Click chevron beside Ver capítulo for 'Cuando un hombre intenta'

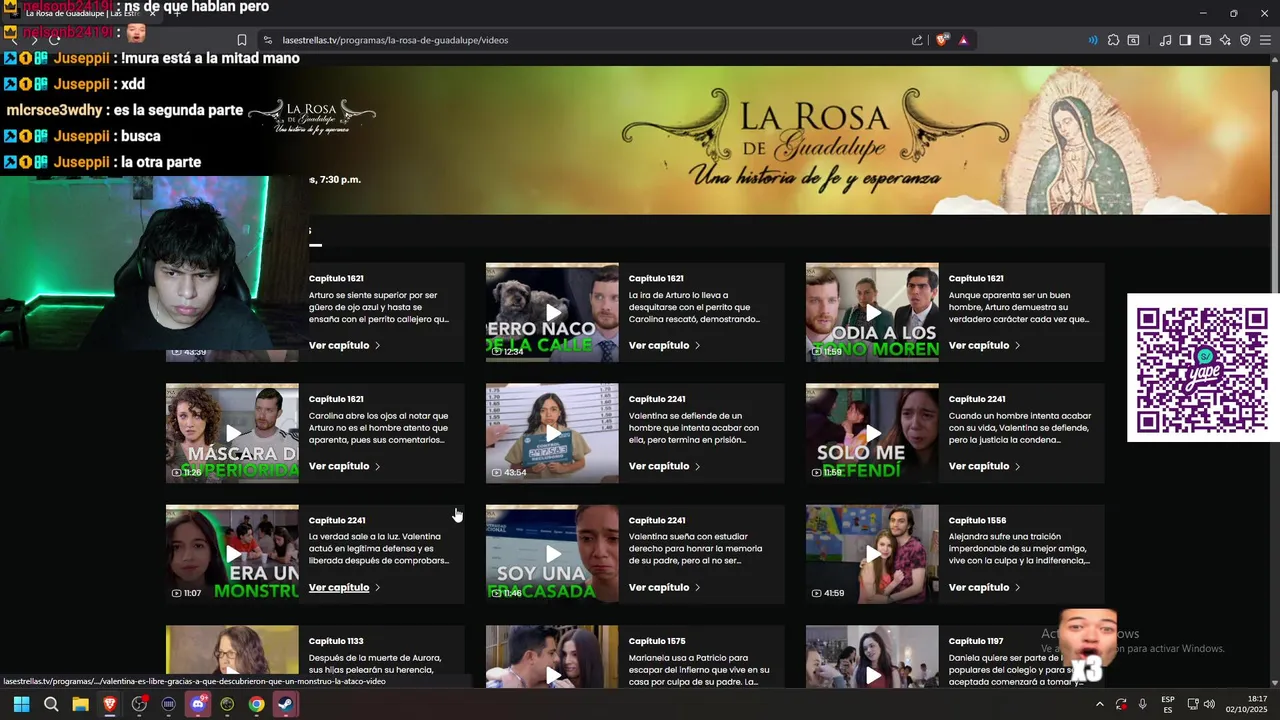click(1018, 466)
